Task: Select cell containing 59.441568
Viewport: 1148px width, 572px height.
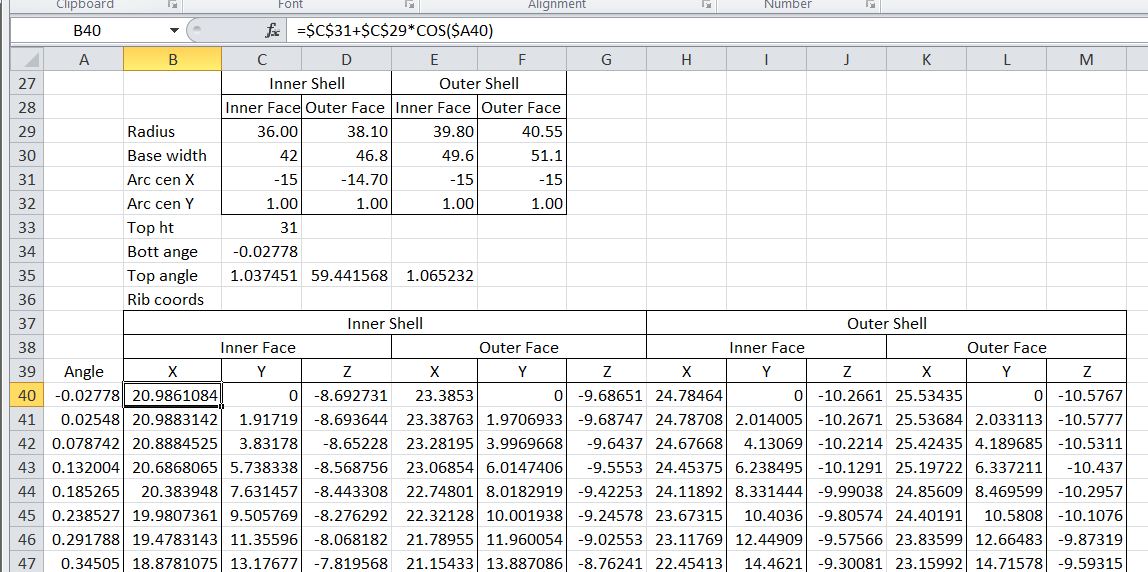Action: click(347, 276)
